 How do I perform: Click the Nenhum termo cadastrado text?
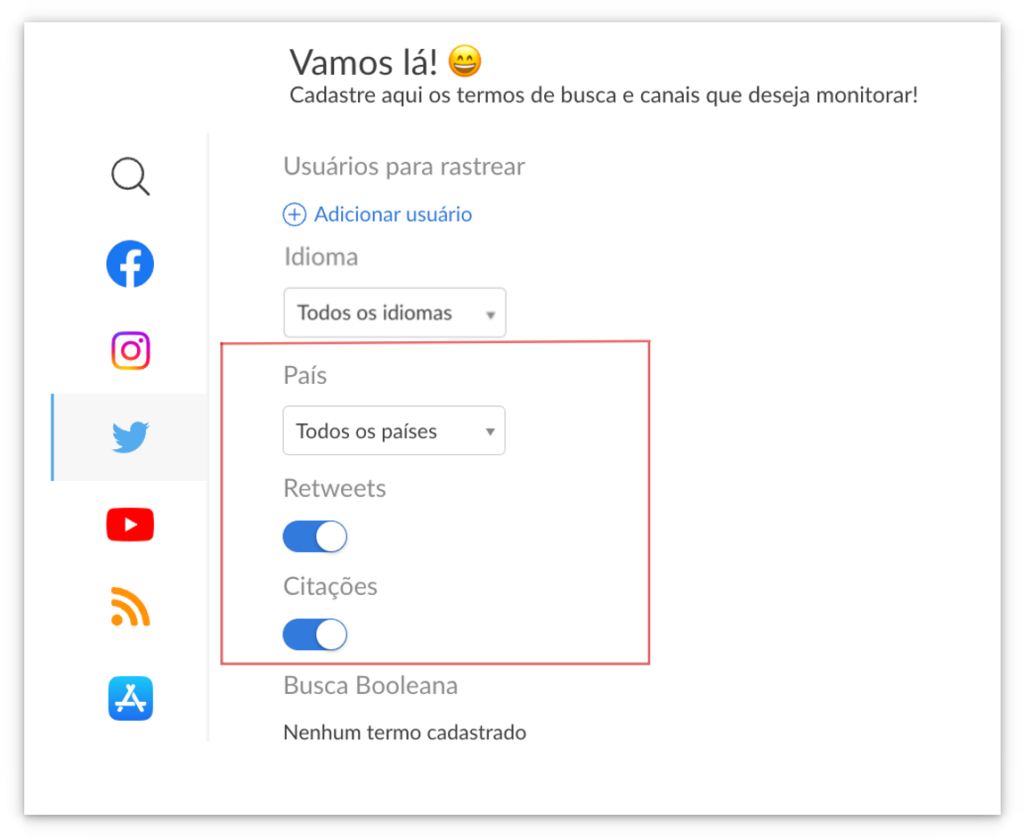coord(405,732)
